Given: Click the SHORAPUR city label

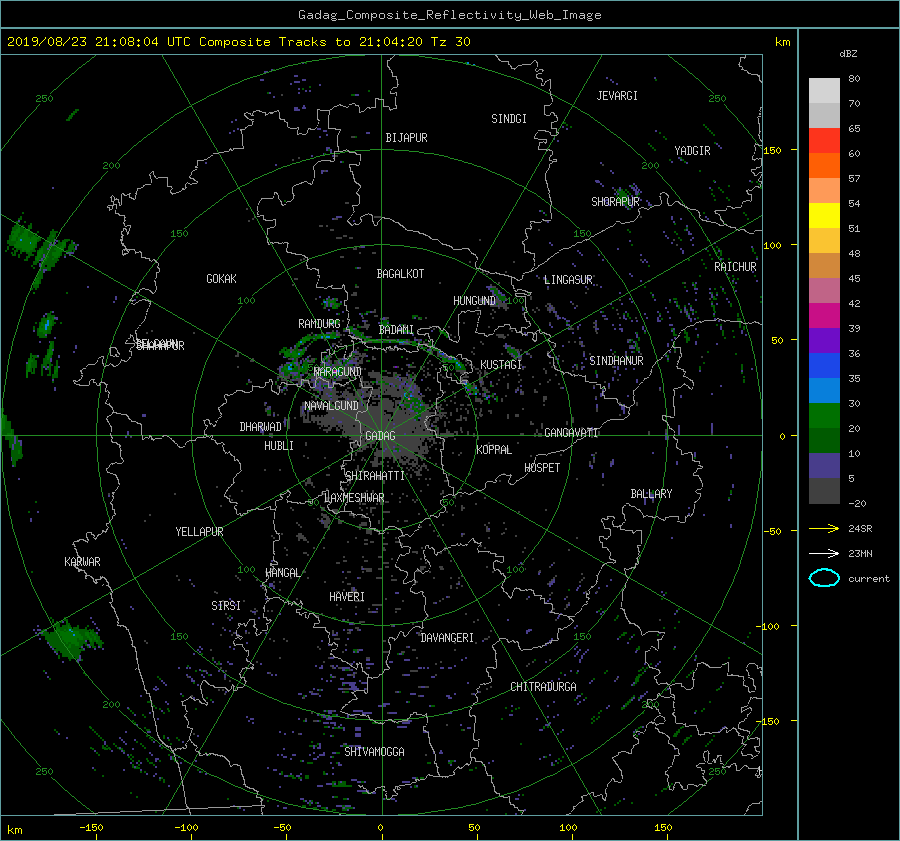Looking at the screenshot, I should pos(615,201).
